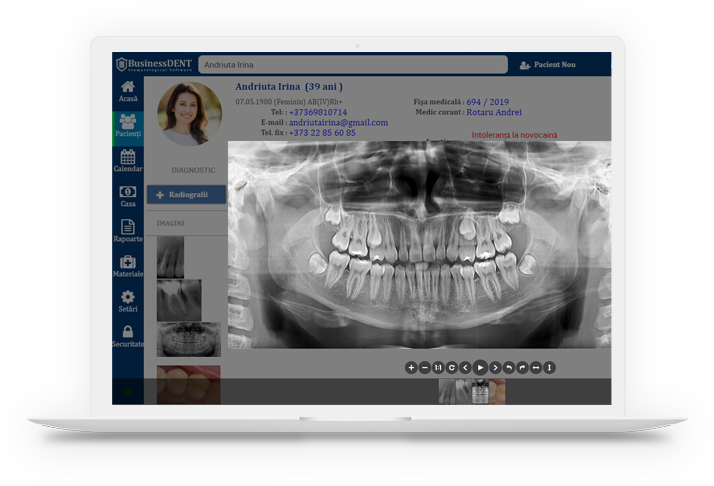
Task: Start the image slideshow playback
Action: 480,368
